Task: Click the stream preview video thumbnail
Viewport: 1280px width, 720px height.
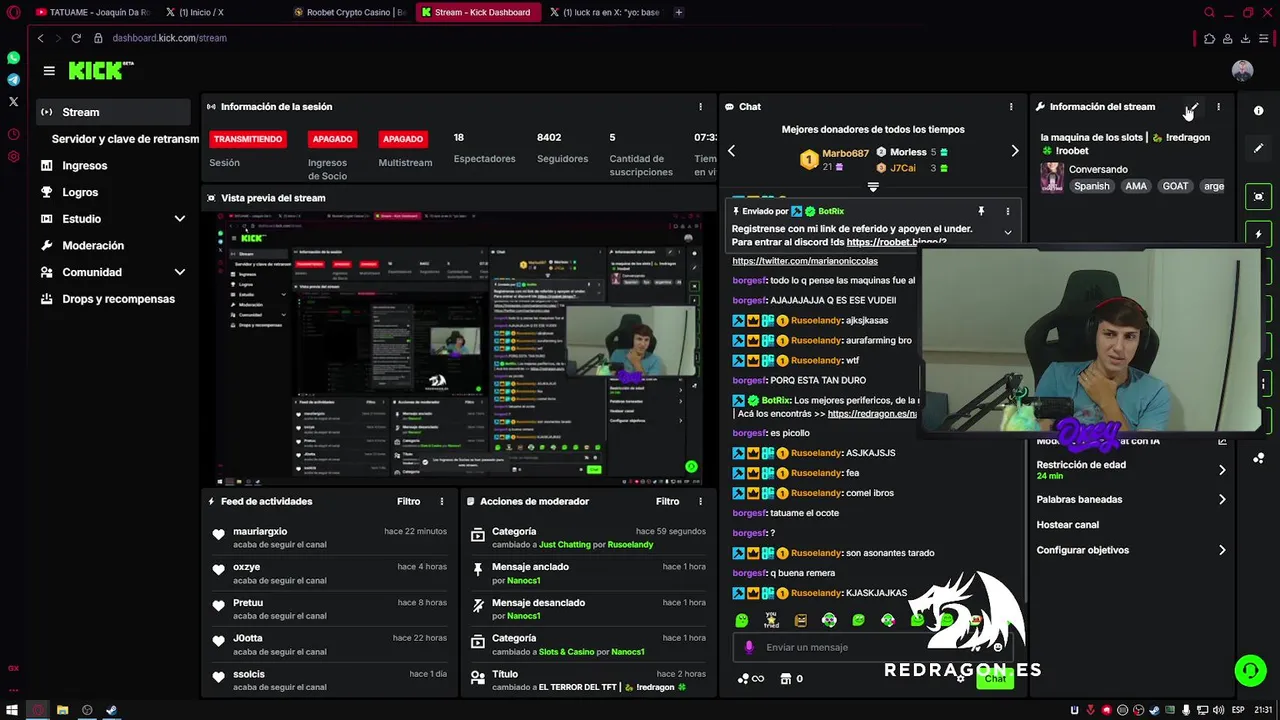Action: click(x=459, y=349)
